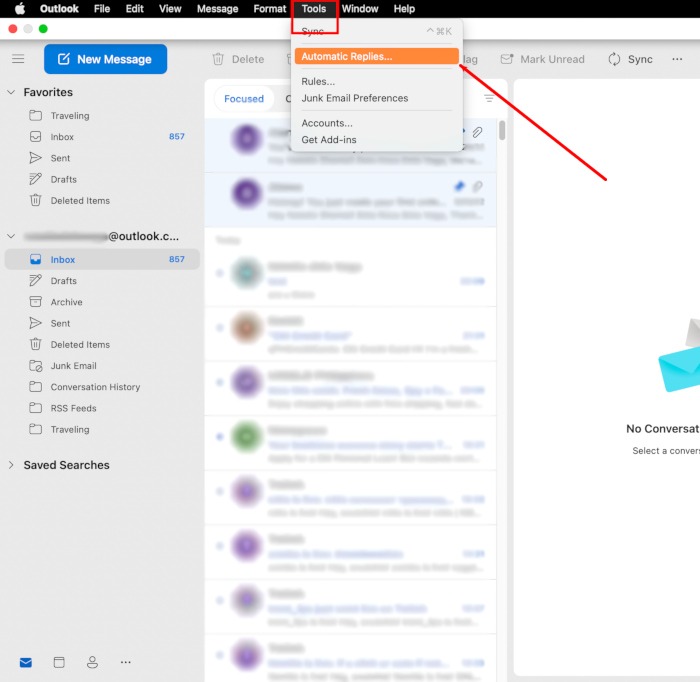Viewport: 700px width, 682px height.
Task: Switch to Calendar view icon
Action: (x=59, y=662)
